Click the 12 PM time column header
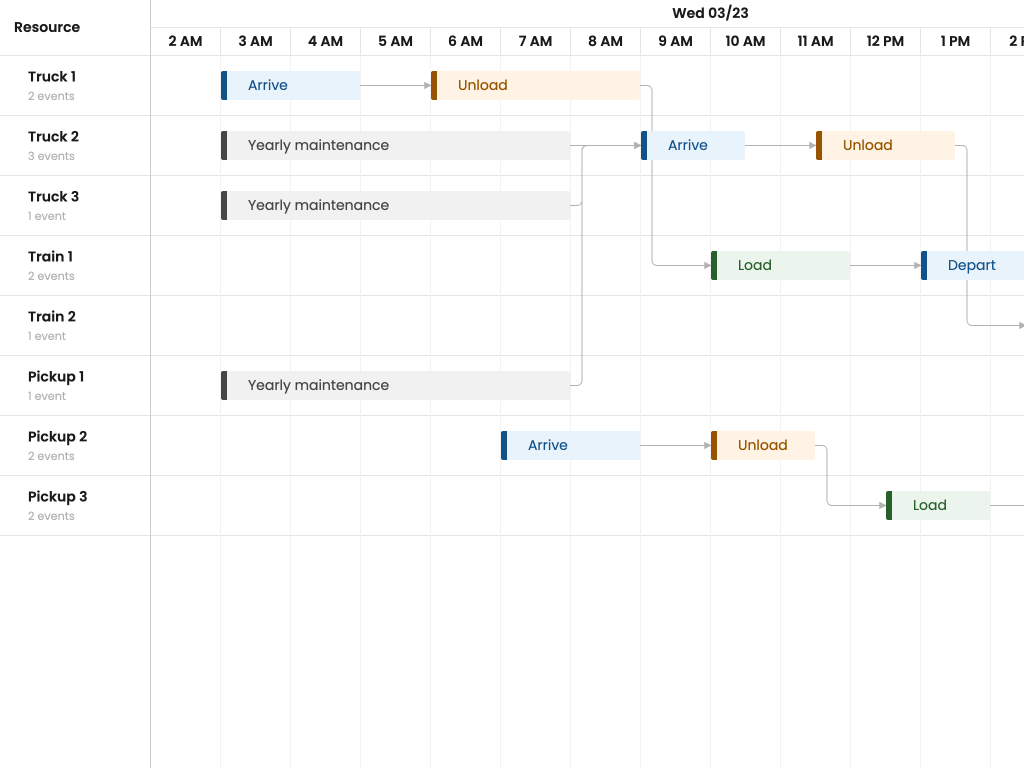Viewport: 1024px width, 768px height. [x=885, y=41]
